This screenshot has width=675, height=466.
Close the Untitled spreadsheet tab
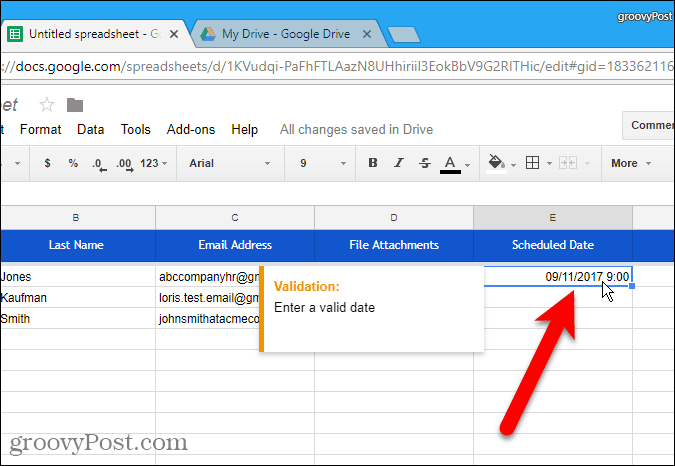coord(174,34)
